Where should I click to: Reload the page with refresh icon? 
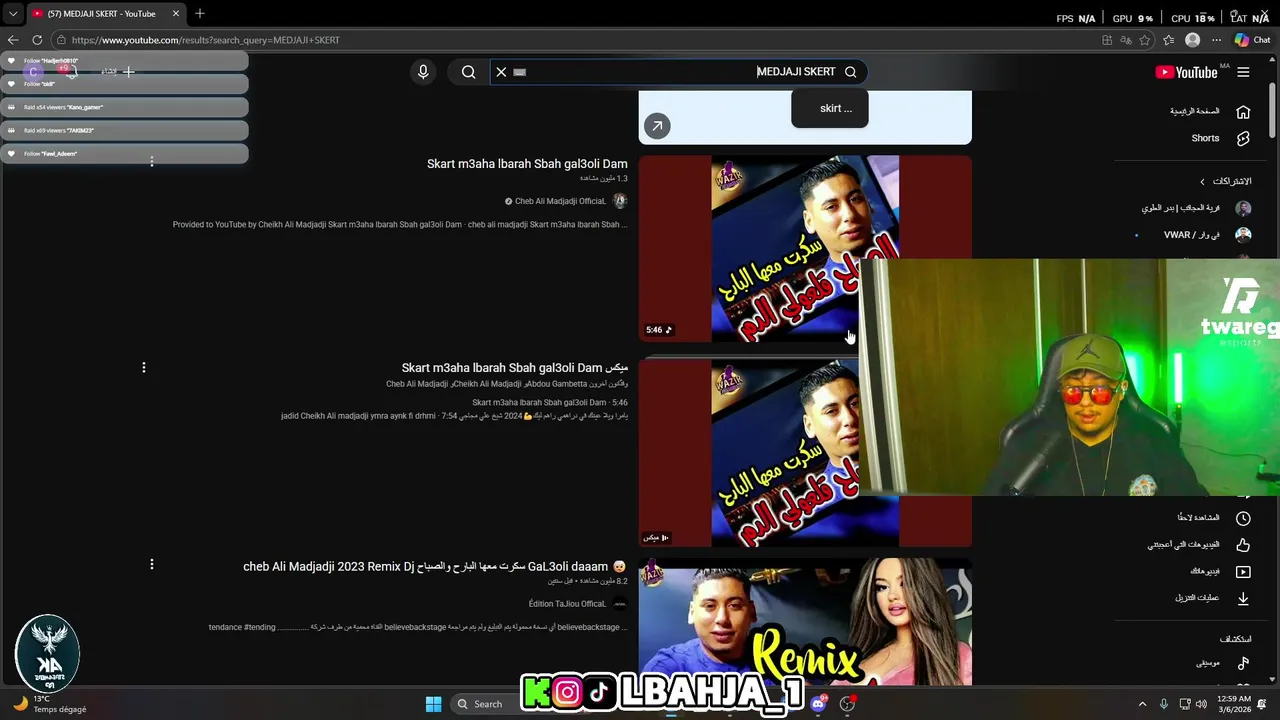point(37,40)
